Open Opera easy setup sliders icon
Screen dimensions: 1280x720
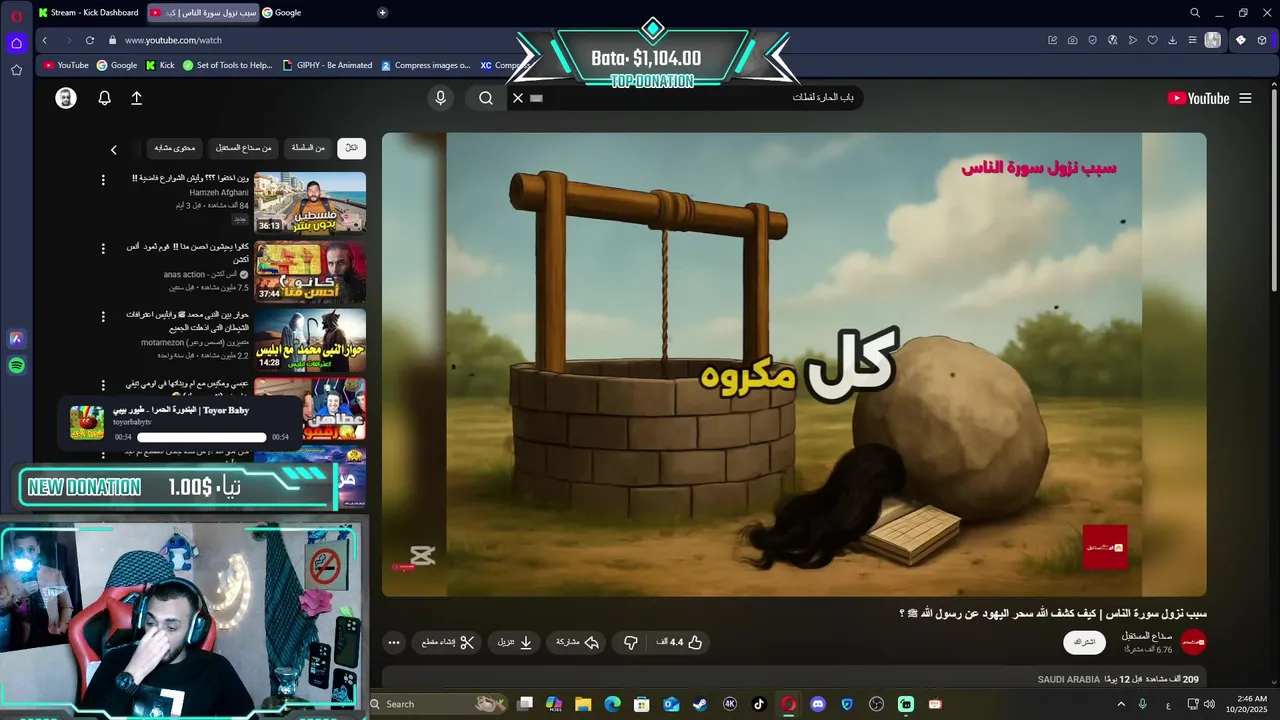[x=1192, y=40]
